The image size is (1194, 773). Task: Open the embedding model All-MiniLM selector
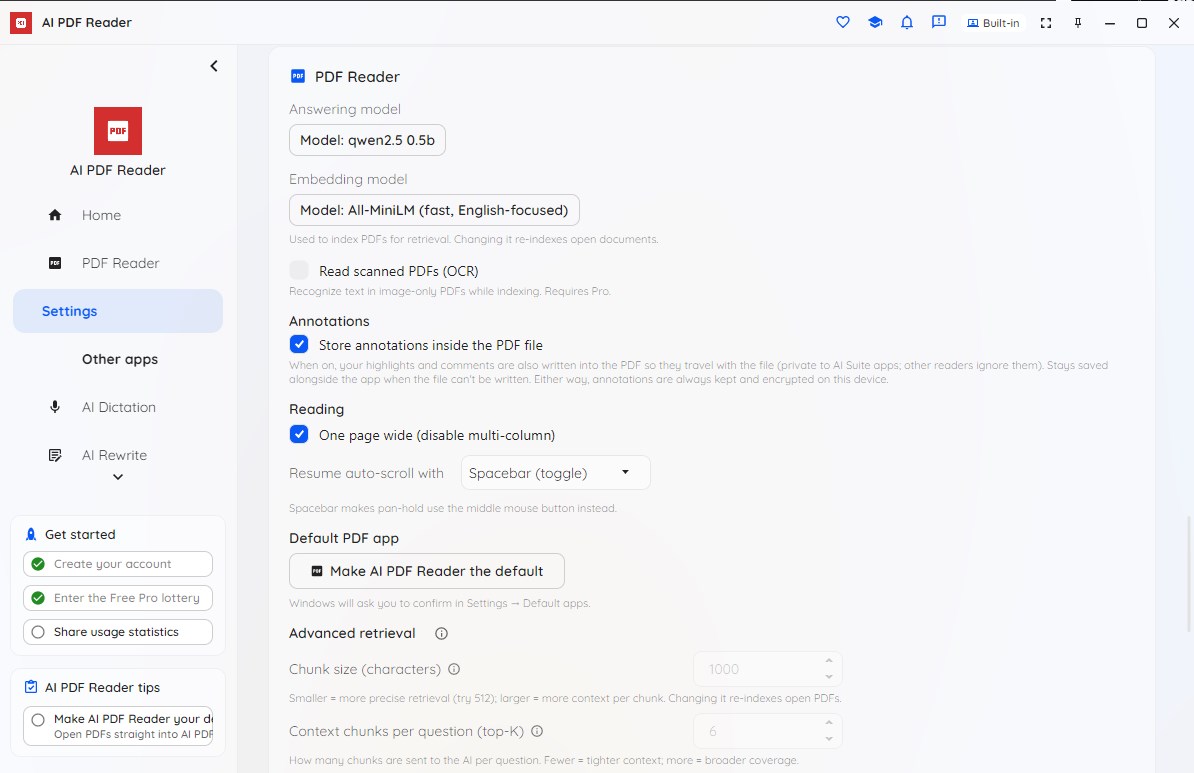coord(434,210)
